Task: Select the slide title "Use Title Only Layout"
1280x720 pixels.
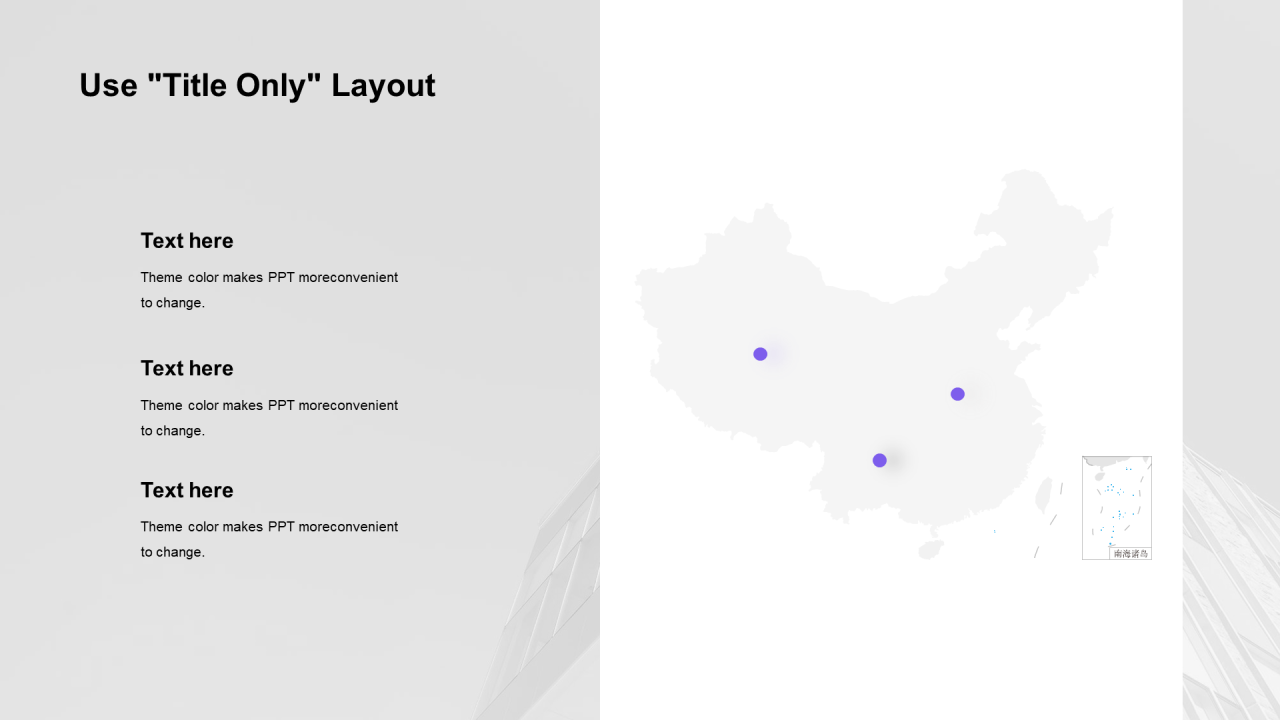Action: coord(257,85)
